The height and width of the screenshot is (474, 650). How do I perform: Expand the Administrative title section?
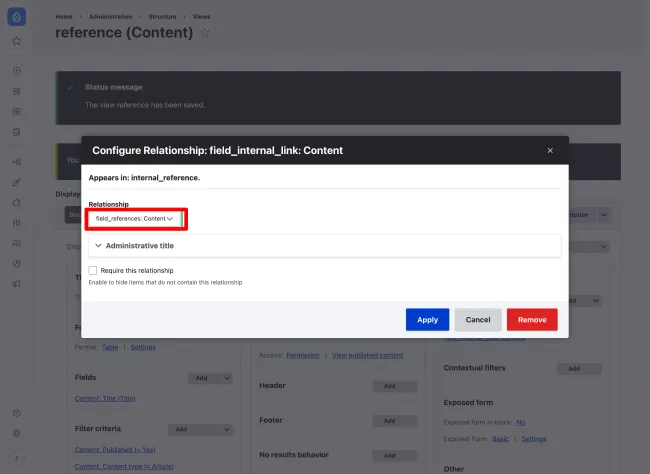tap(140, 245)
